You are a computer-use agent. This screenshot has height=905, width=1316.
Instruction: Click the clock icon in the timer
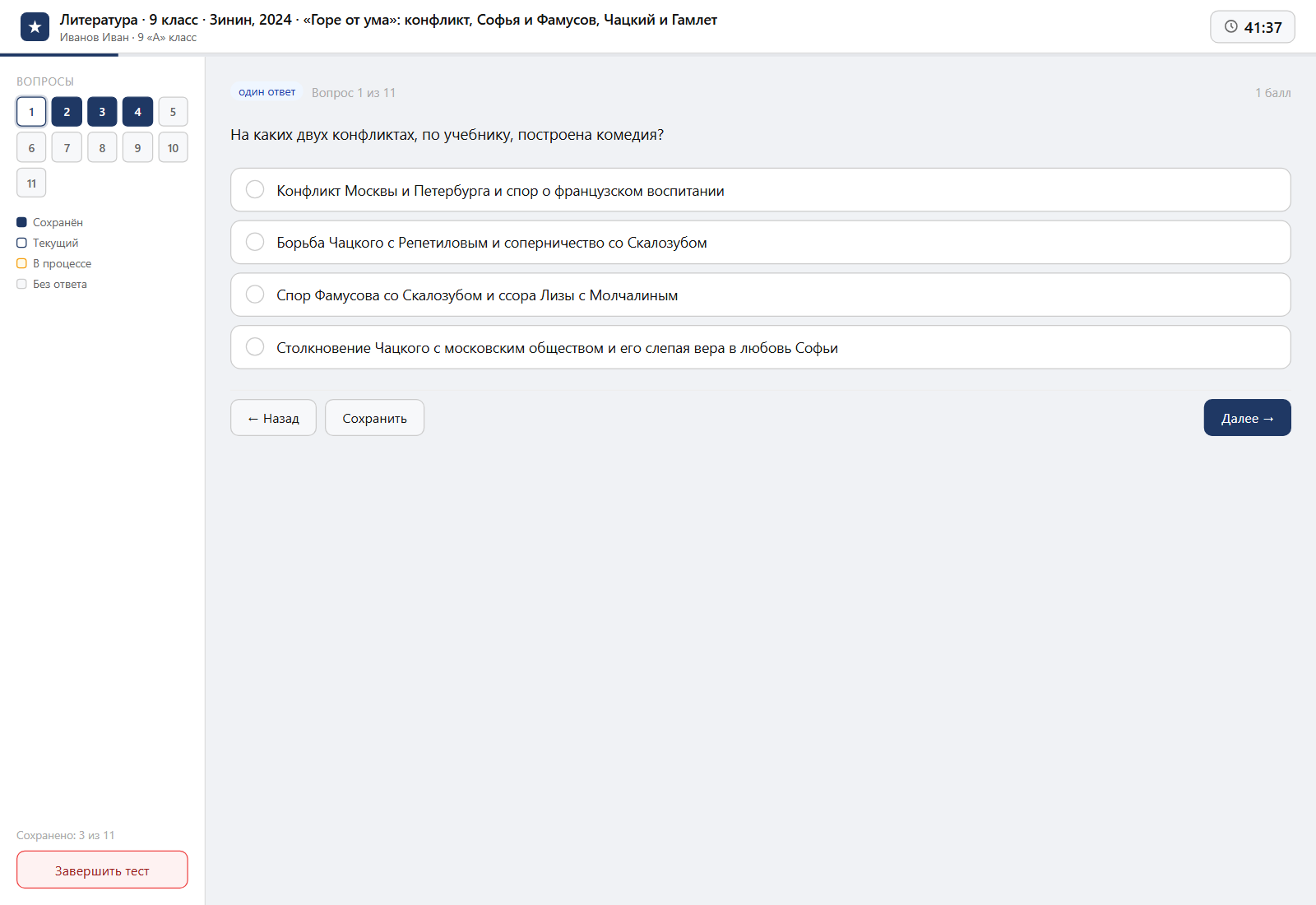pyautogui.click(x=1231, y=26)
